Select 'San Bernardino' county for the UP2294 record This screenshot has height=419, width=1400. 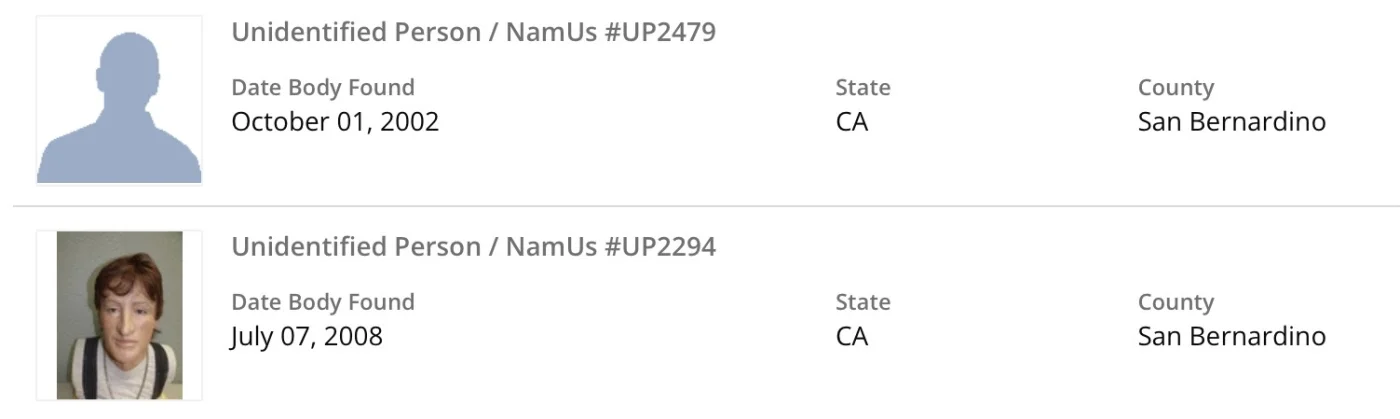[x=1231, y=336]
